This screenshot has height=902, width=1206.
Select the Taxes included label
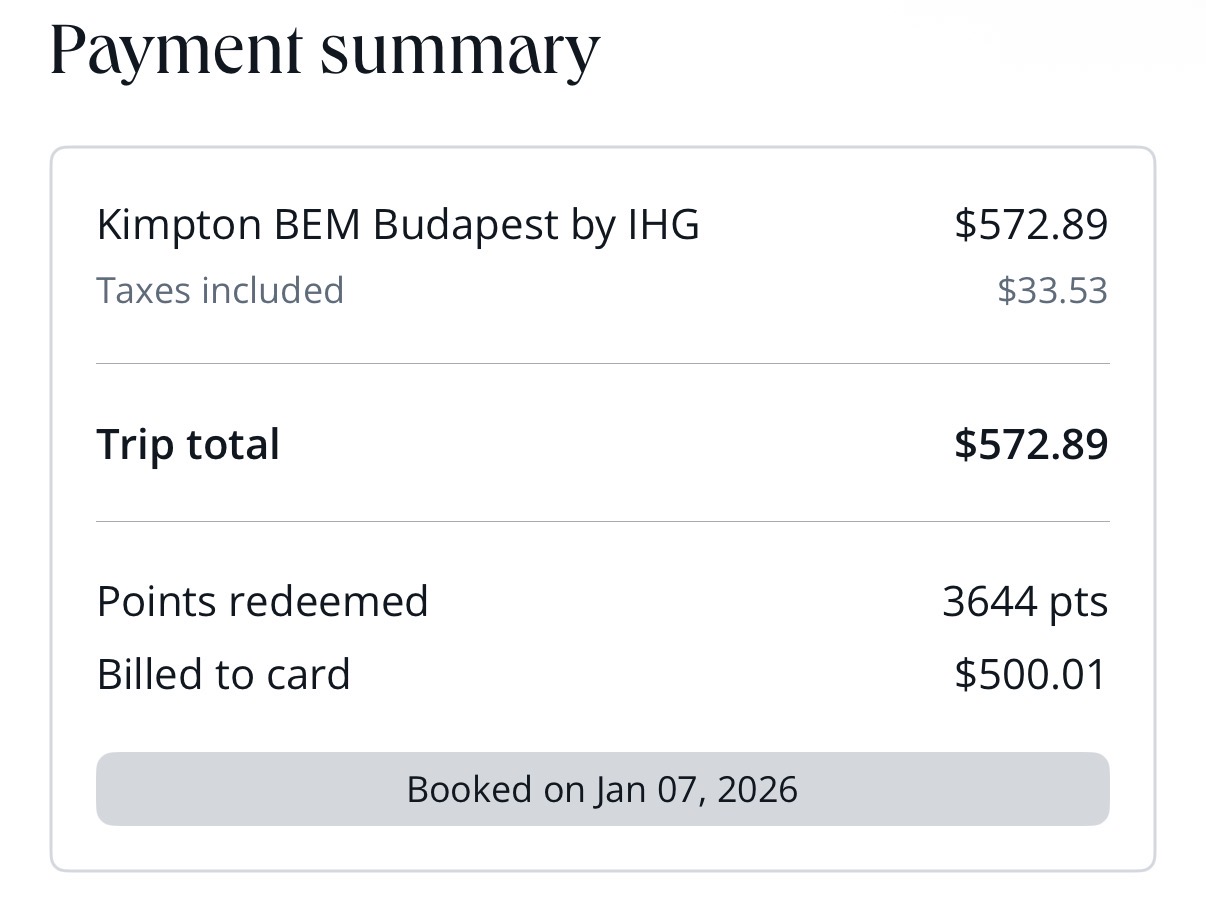(220, 290)
